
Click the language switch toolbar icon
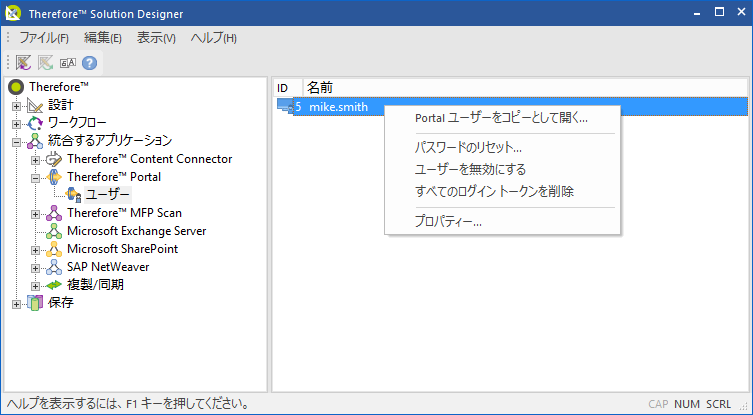[x=68, y=63]
